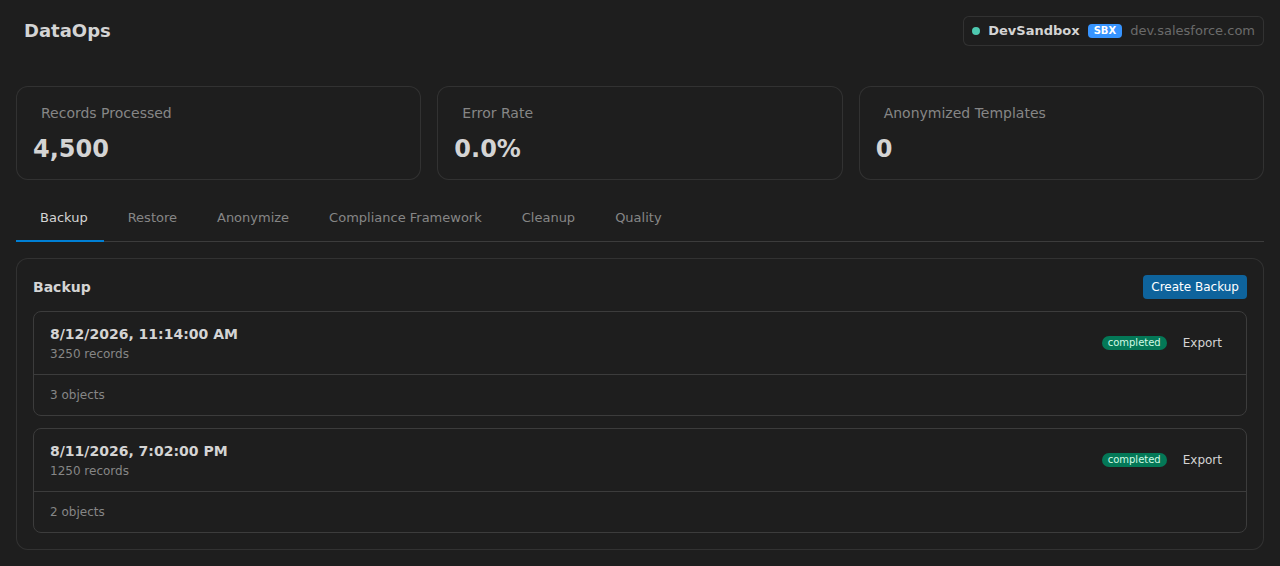Click the 0.0% error rate value
The height and width of the screenshot is (566, 1280).
[488, 149]
